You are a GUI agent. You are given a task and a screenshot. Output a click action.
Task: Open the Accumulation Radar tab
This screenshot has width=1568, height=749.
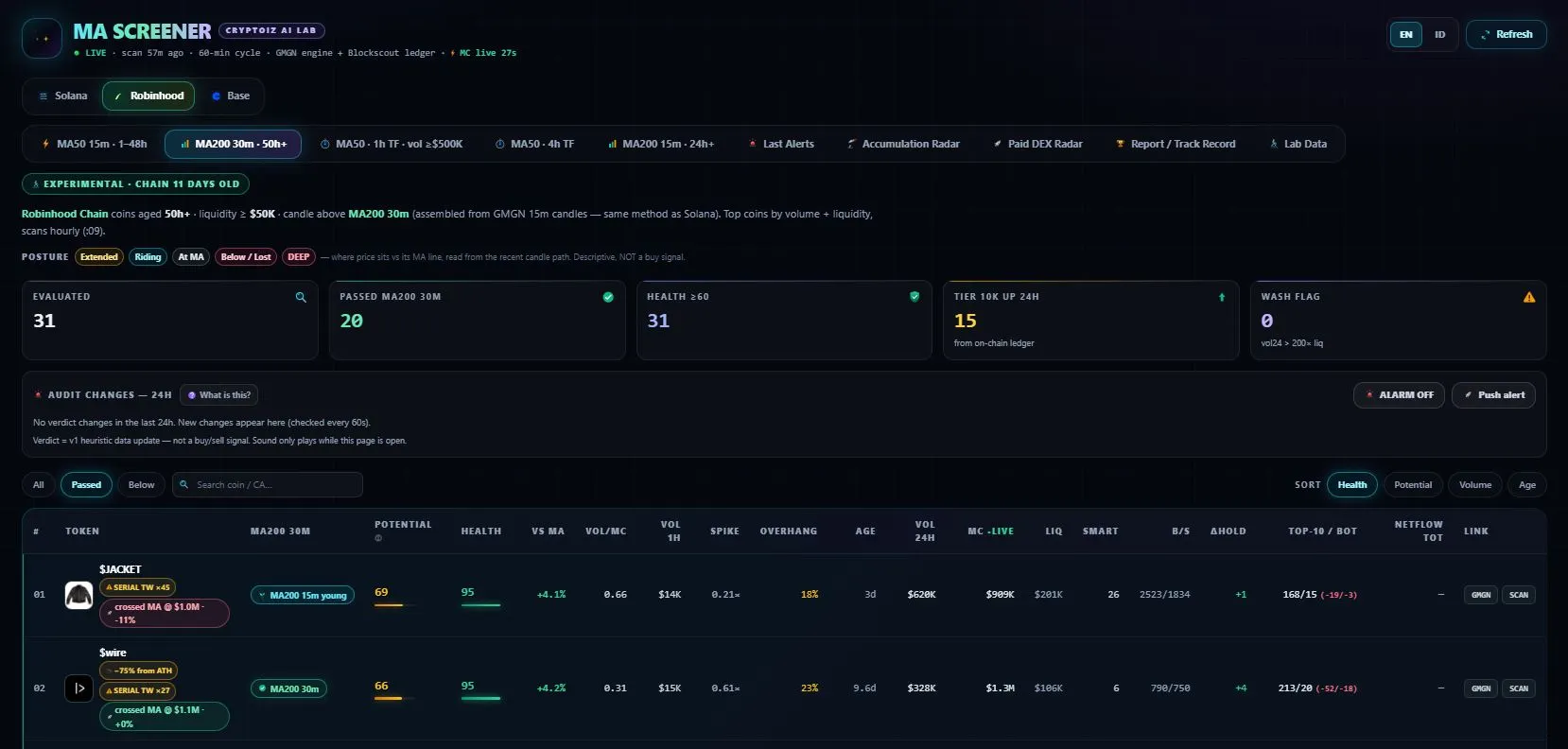pos(903,144)
